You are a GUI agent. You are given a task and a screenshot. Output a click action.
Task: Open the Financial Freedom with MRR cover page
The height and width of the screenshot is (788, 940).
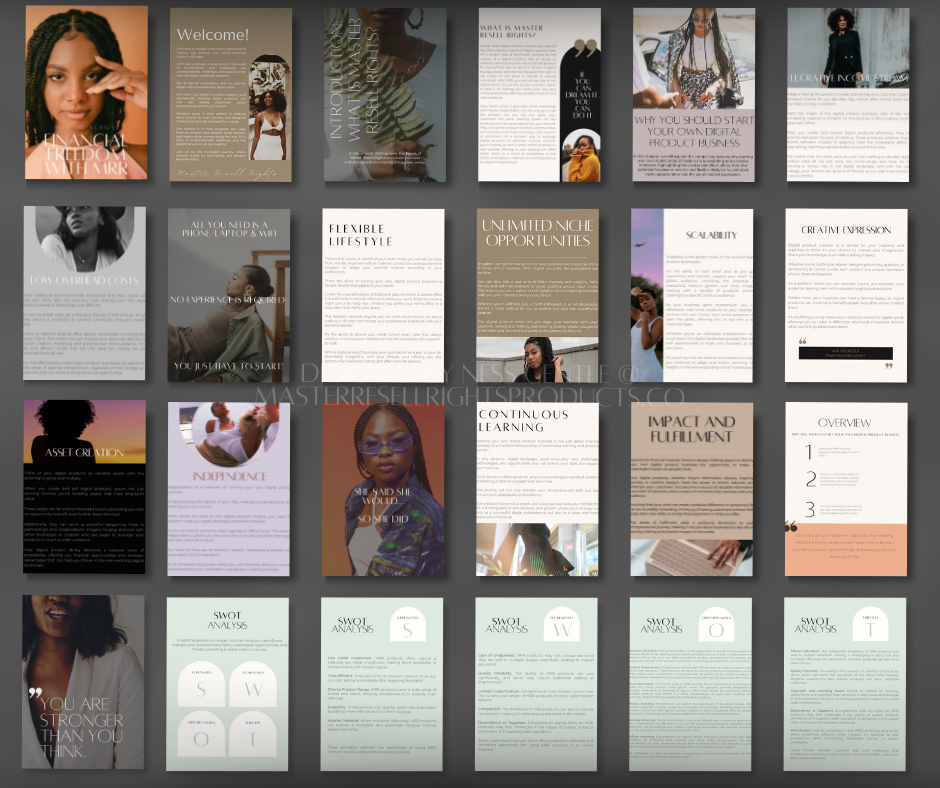tap(86, 93)
